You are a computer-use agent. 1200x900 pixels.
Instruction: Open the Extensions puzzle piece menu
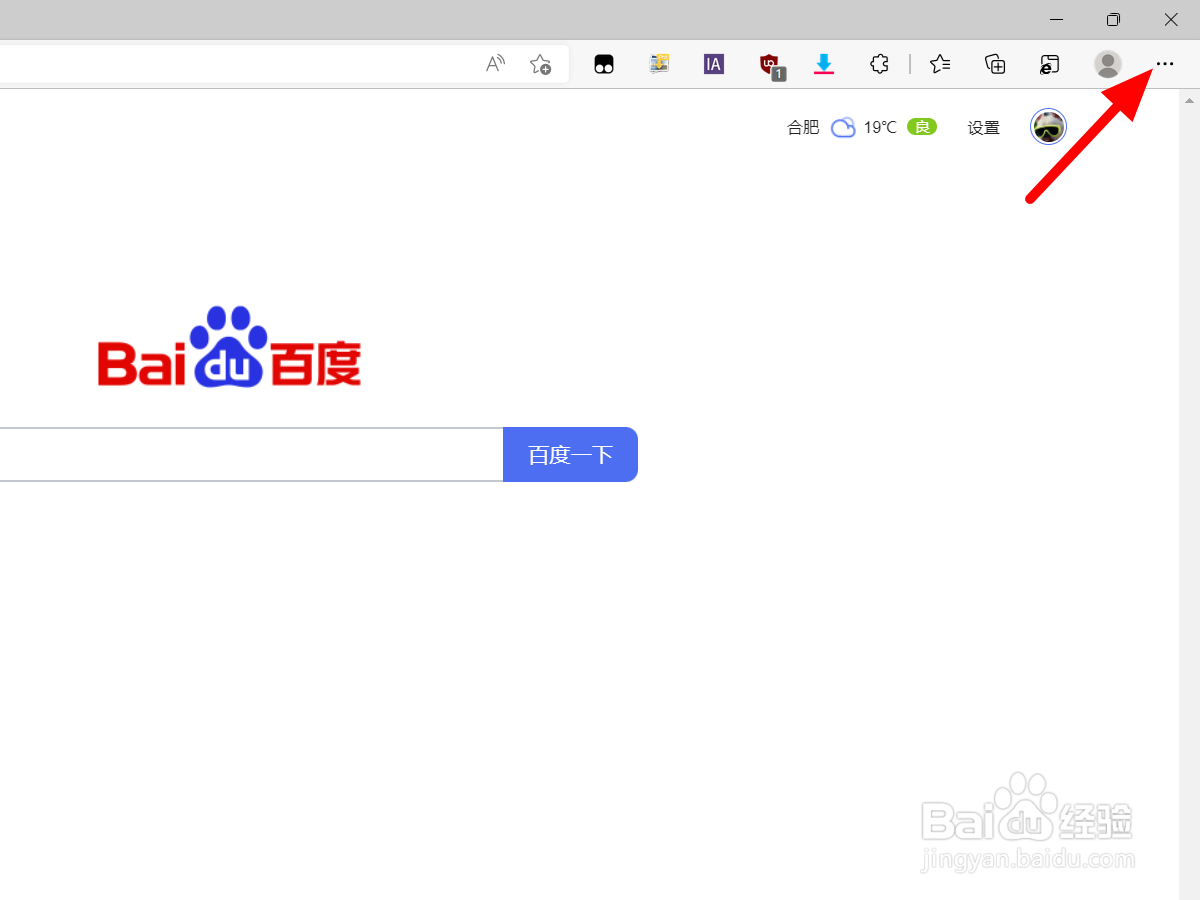coord(879,64)
